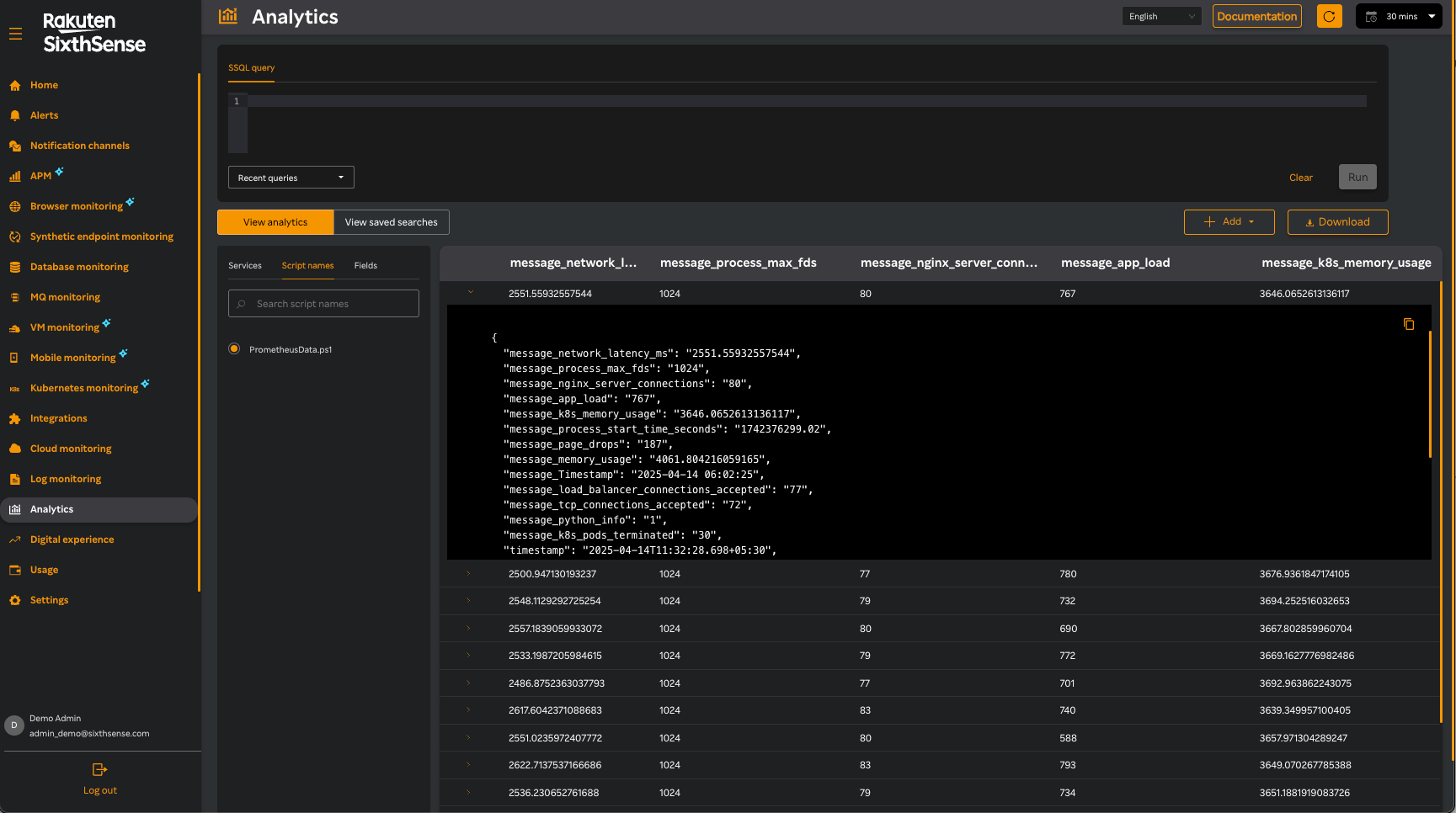1456x813 pixels.
Task: Select the View saved searches tab
Action: (x=392, y=222)
